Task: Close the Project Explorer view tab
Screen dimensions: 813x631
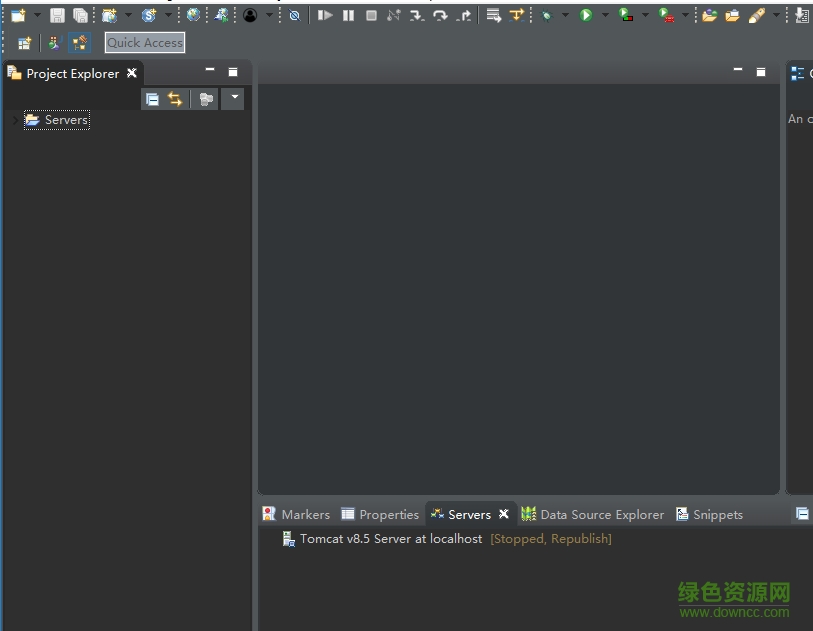Action: pyautogui.click(x=131, y=73)
